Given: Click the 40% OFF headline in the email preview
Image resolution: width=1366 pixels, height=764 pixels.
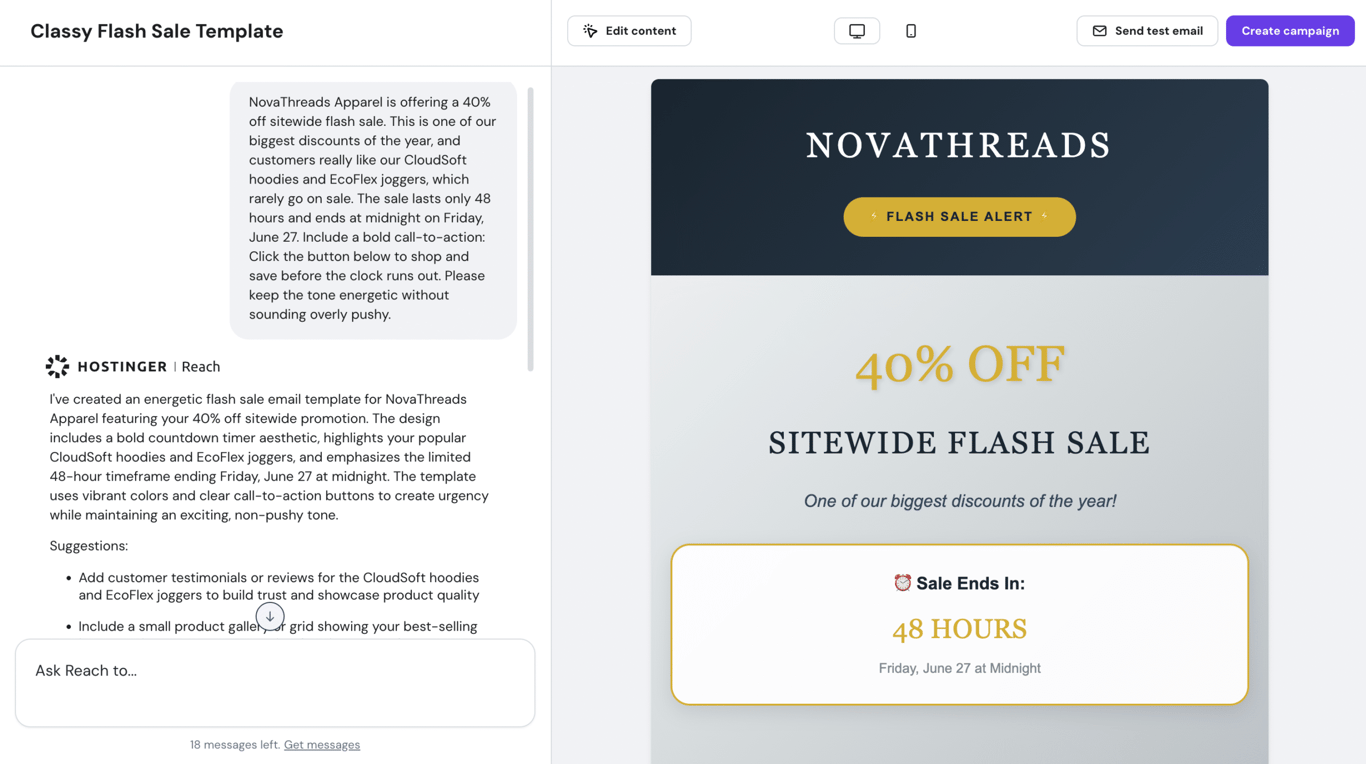Looking at the screenshot, I should coord(959,365).
